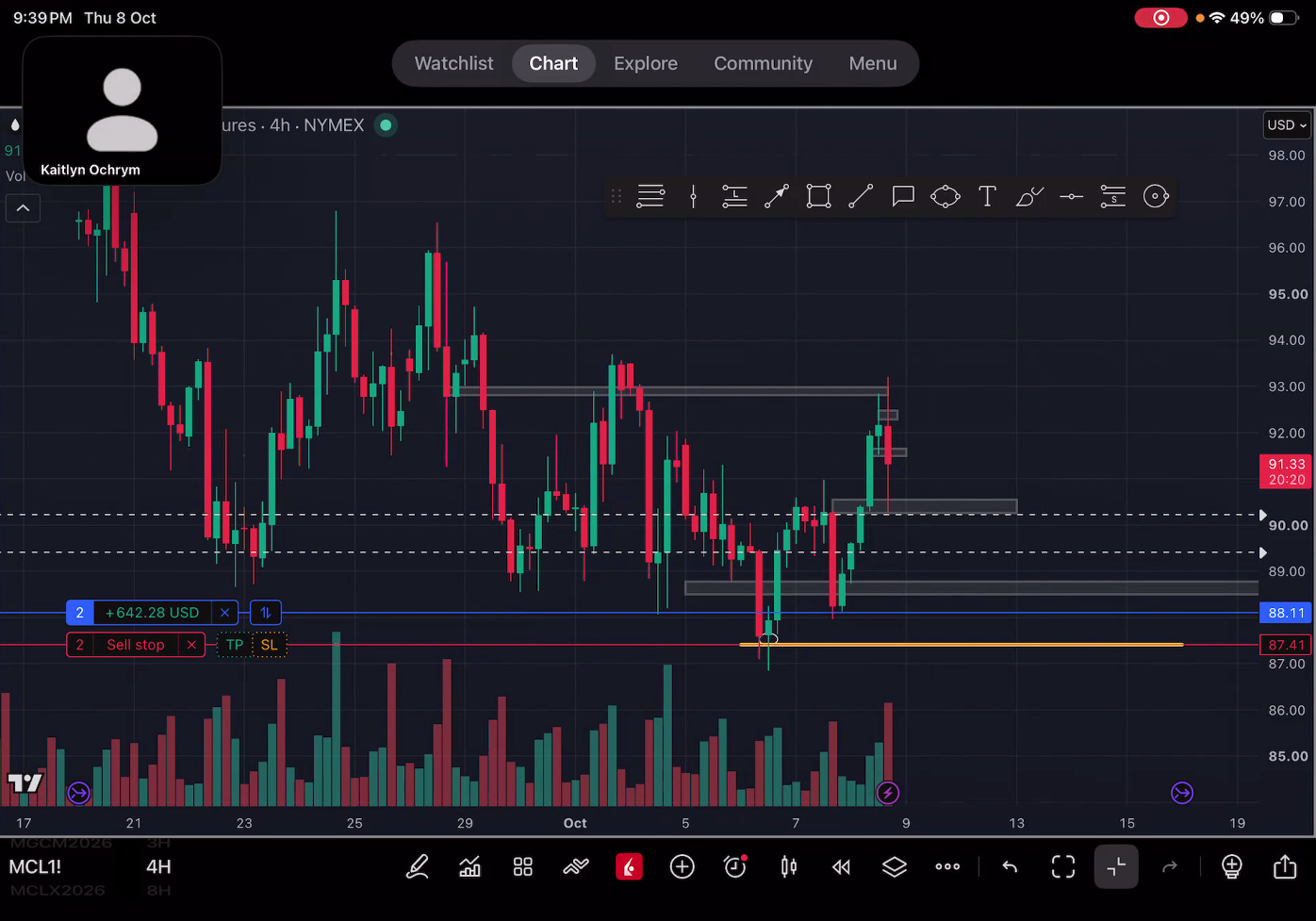
Task: Select the rectangle drawing tool
Action: [x=818, y=196]
